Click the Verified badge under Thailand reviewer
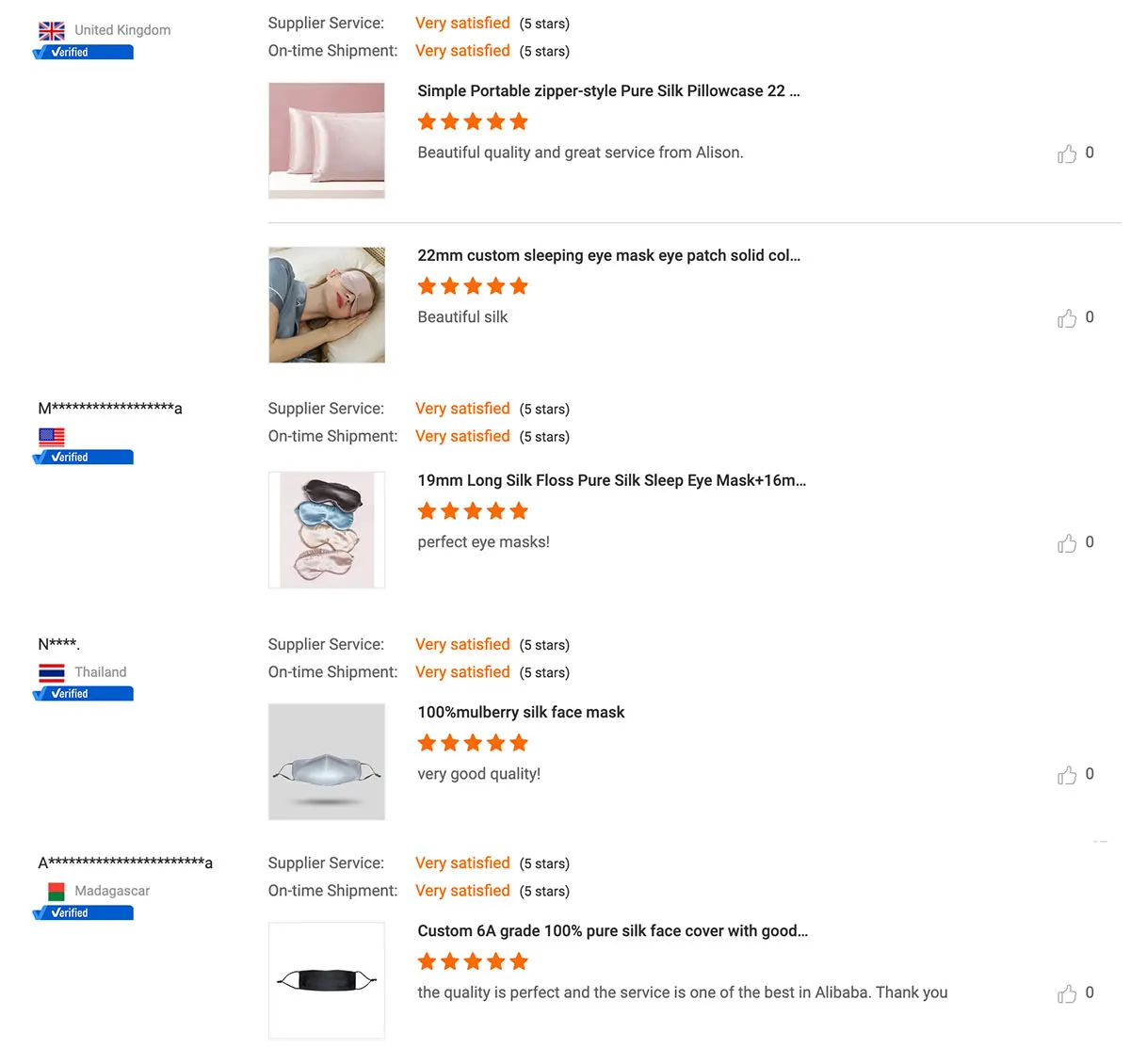 coord(83,694)
